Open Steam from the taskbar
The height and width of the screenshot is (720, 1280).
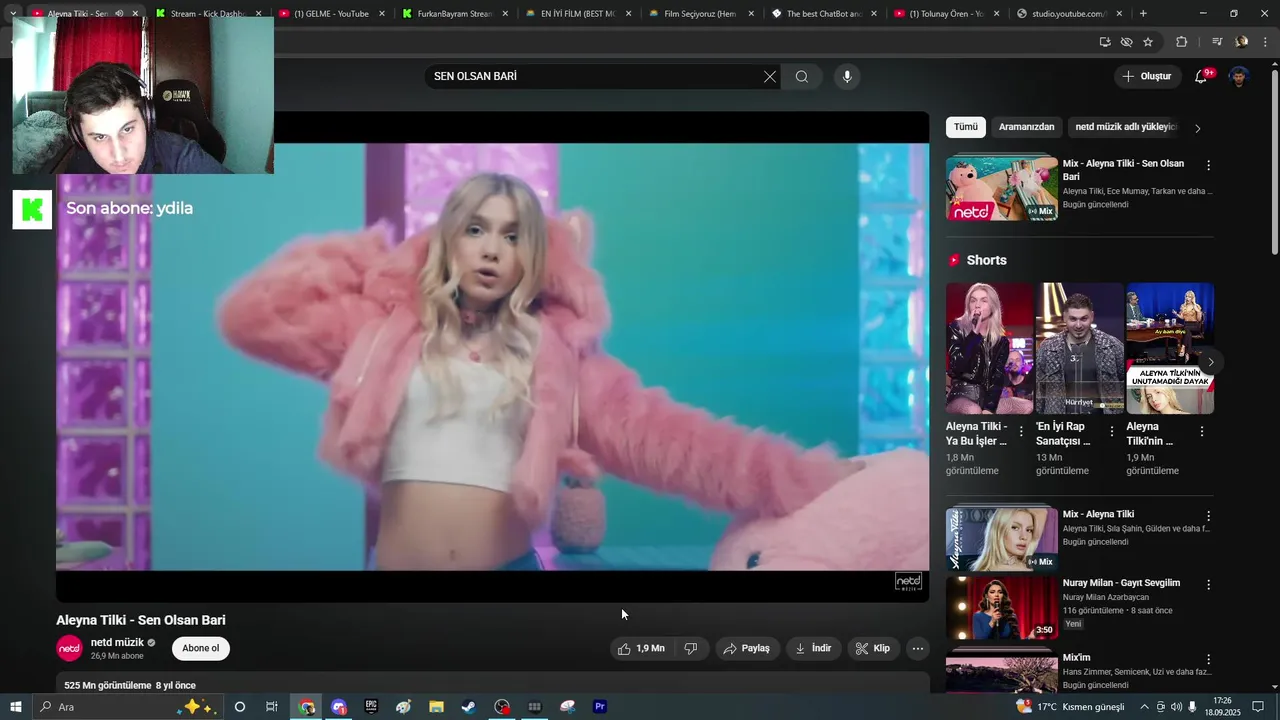coord(468,707)
